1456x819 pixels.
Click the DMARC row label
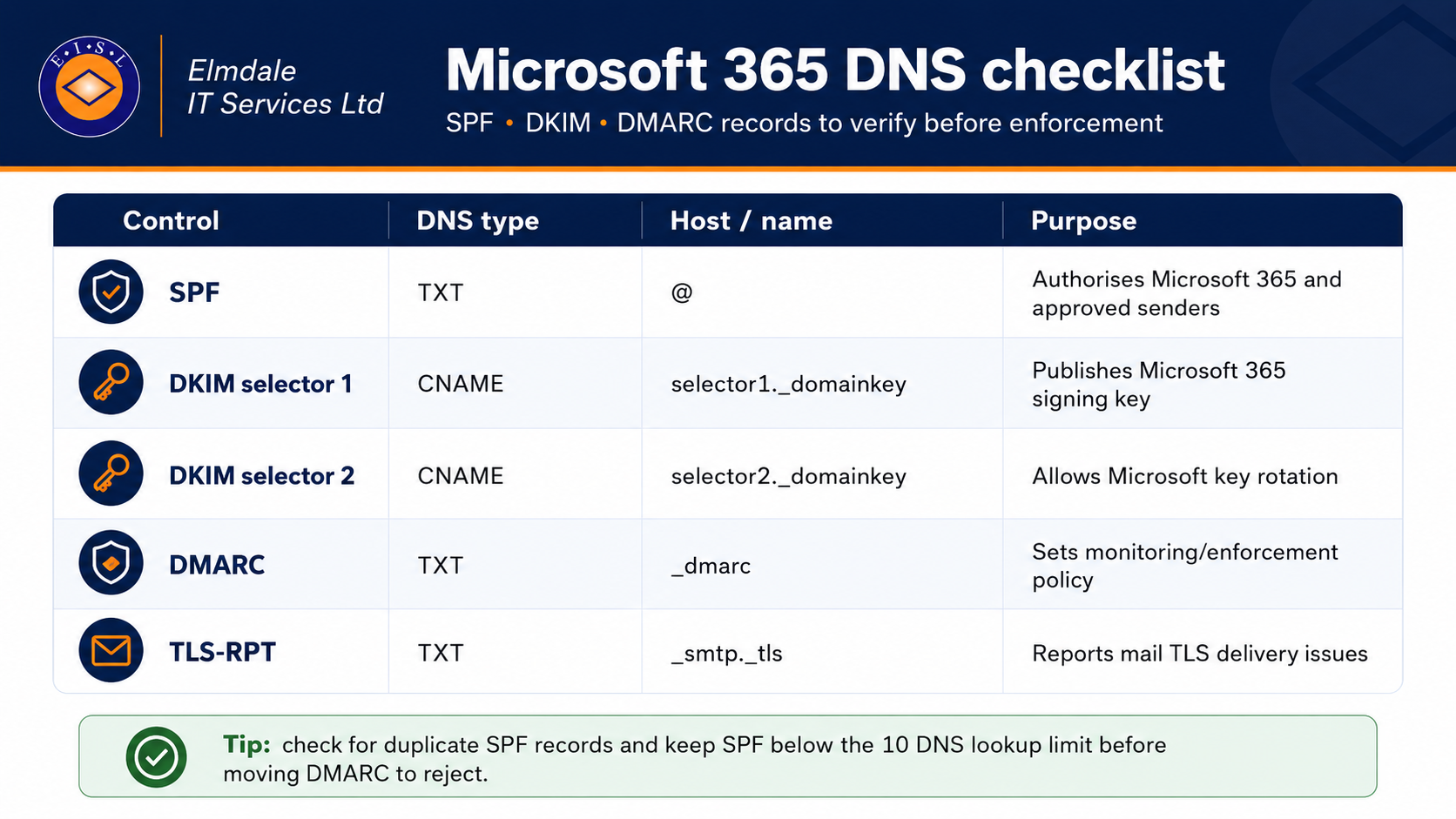coord(217,565)
